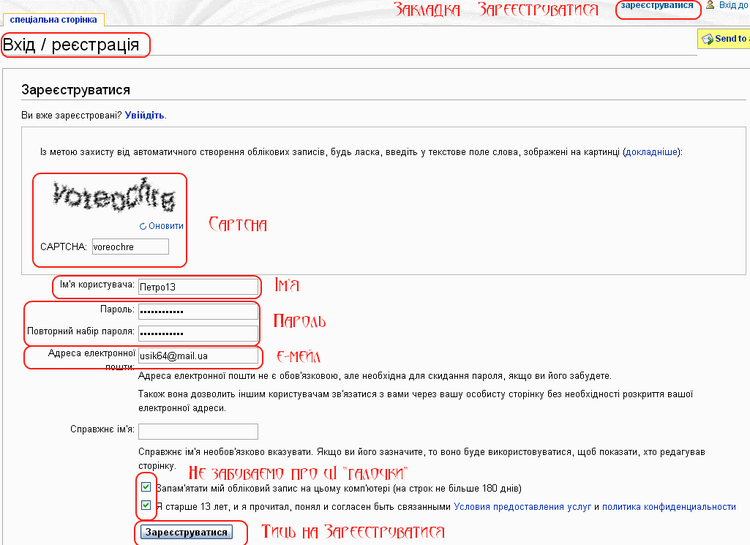The width and height of the screenshot is (750, 545).
Task: Click the 'Пароль' password field
Action: click(x=198, y=312)
